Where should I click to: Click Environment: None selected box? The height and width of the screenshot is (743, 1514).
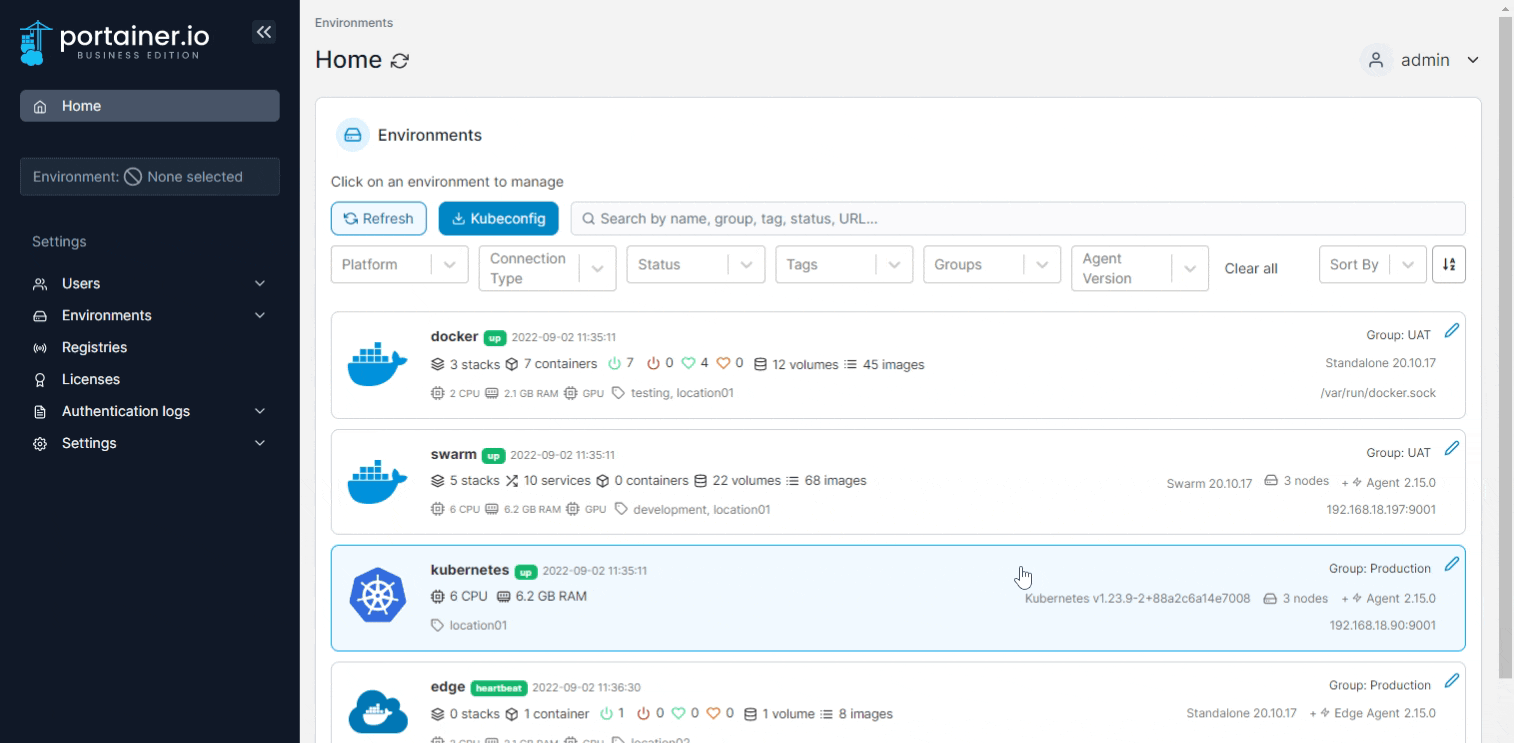point(150,177)
